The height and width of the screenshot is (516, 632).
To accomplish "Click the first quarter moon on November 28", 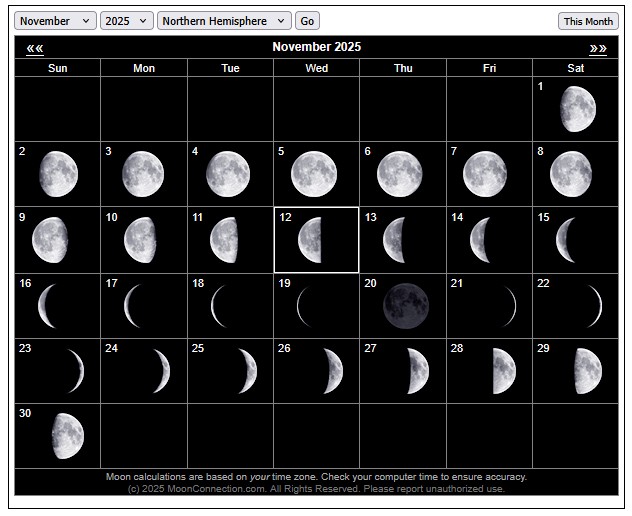I will click(x=503, y=371).
